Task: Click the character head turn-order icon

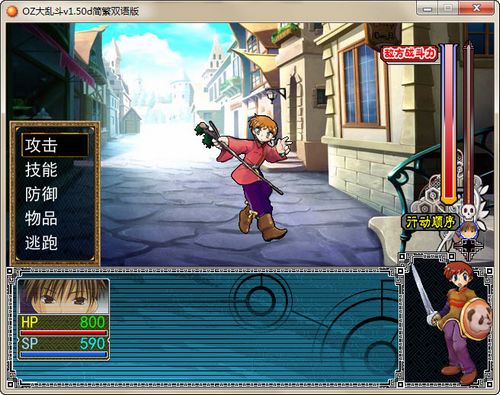Action: tap(468, 230)
